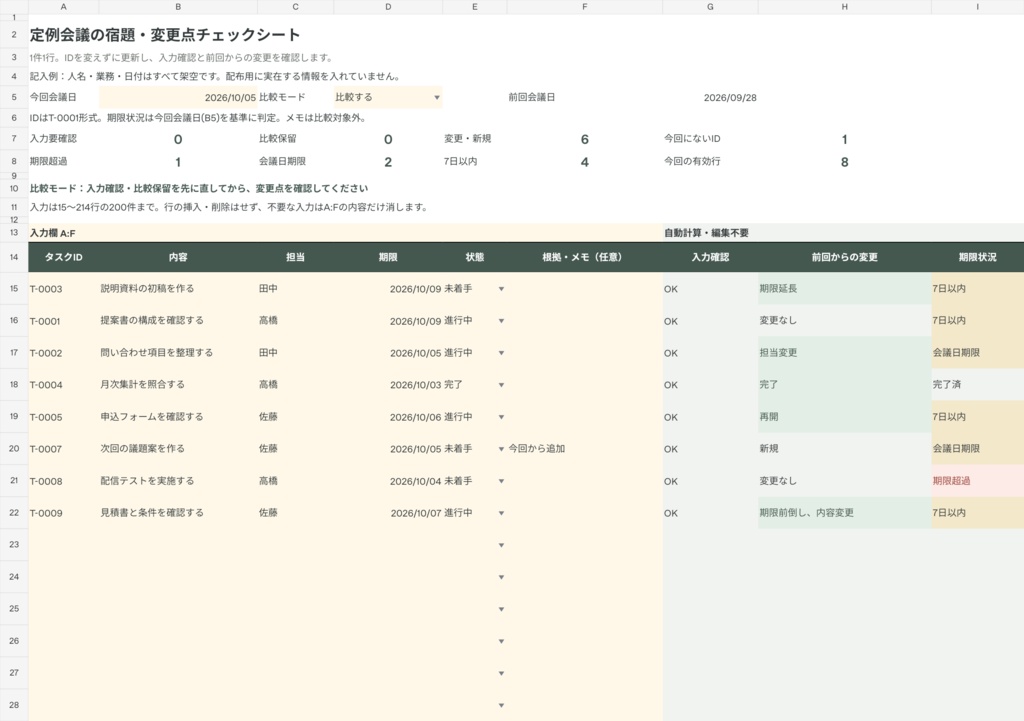Click the 期限状況 table header
Image resolution: width=1024 pixels, height=721 pixels.
pos(978,257)
